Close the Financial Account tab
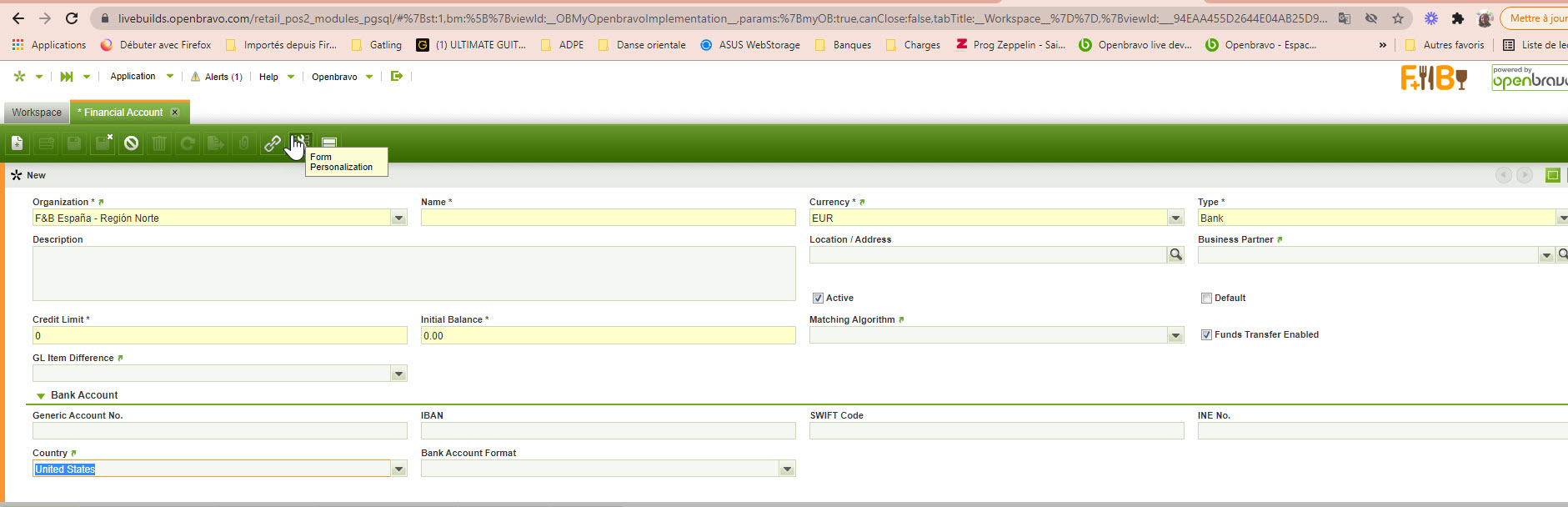This screenshot has width=1568, height=507. 174,112
